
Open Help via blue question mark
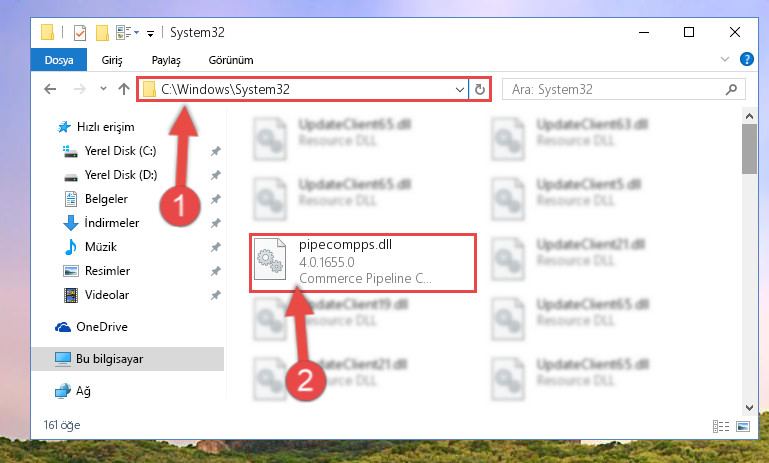[746, 59]
